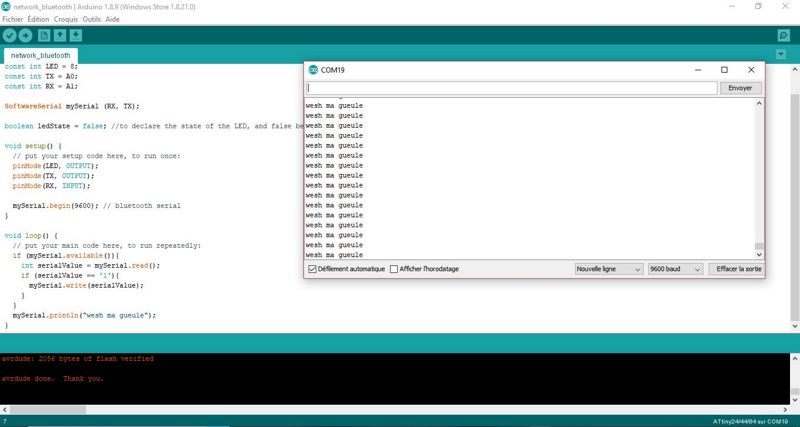Click 'int serialValue = mySerial.read();' line
Screen dimensions: 800x427
coord(90,265)
